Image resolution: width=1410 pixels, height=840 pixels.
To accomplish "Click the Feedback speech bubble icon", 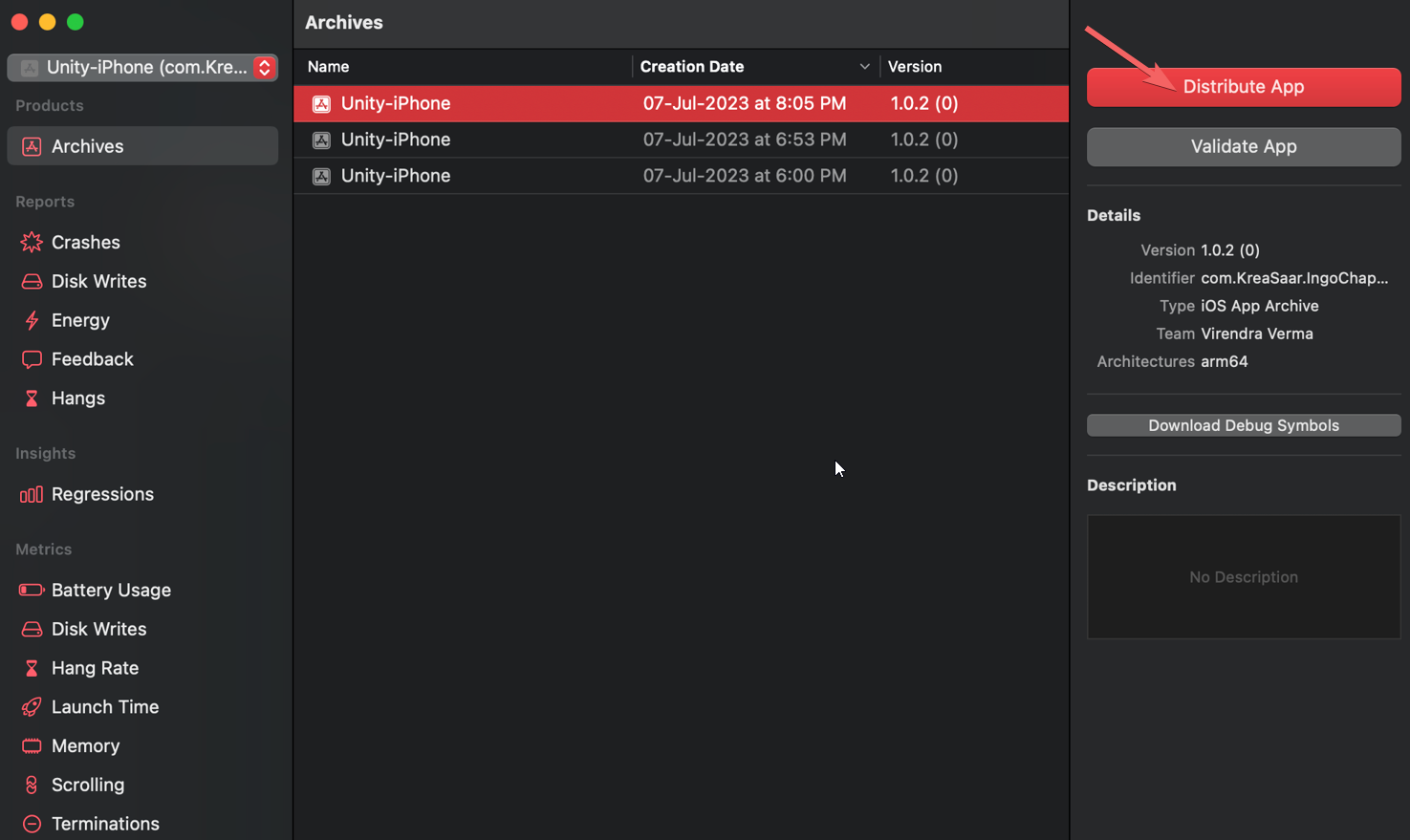I will [x=32, y=359].
